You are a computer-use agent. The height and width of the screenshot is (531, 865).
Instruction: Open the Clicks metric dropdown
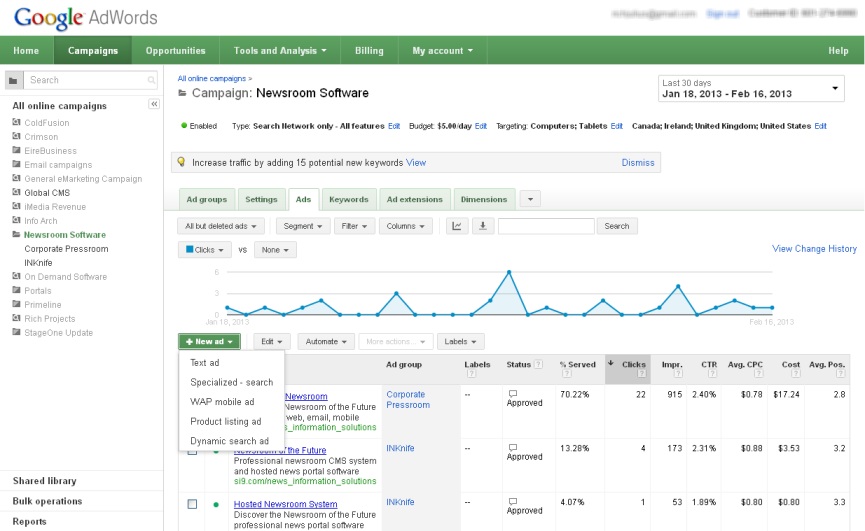tap(205, 250)
